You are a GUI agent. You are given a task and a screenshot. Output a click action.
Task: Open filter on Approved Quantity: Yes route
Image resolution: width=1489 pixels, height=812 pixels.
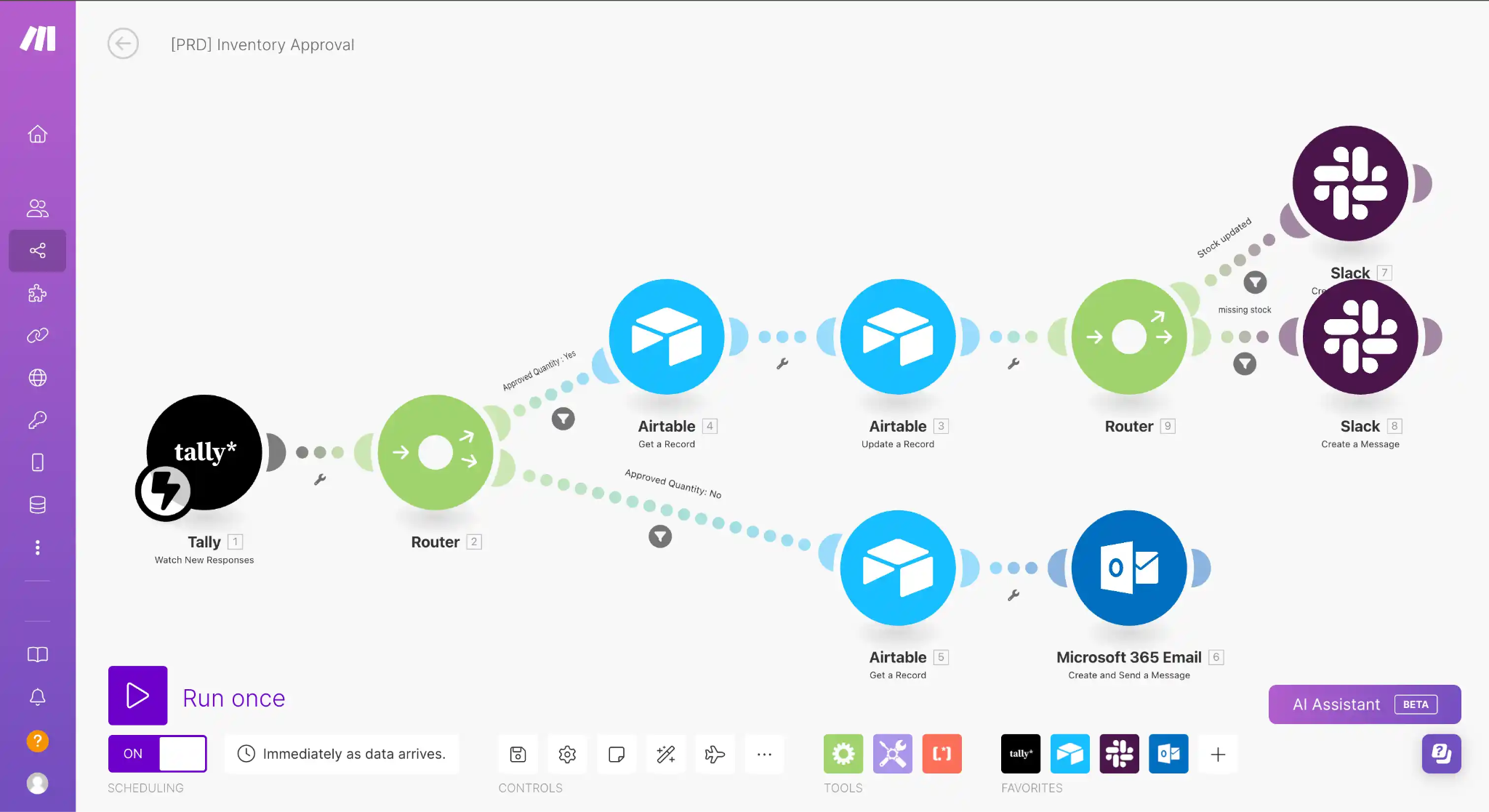(563, 419)
